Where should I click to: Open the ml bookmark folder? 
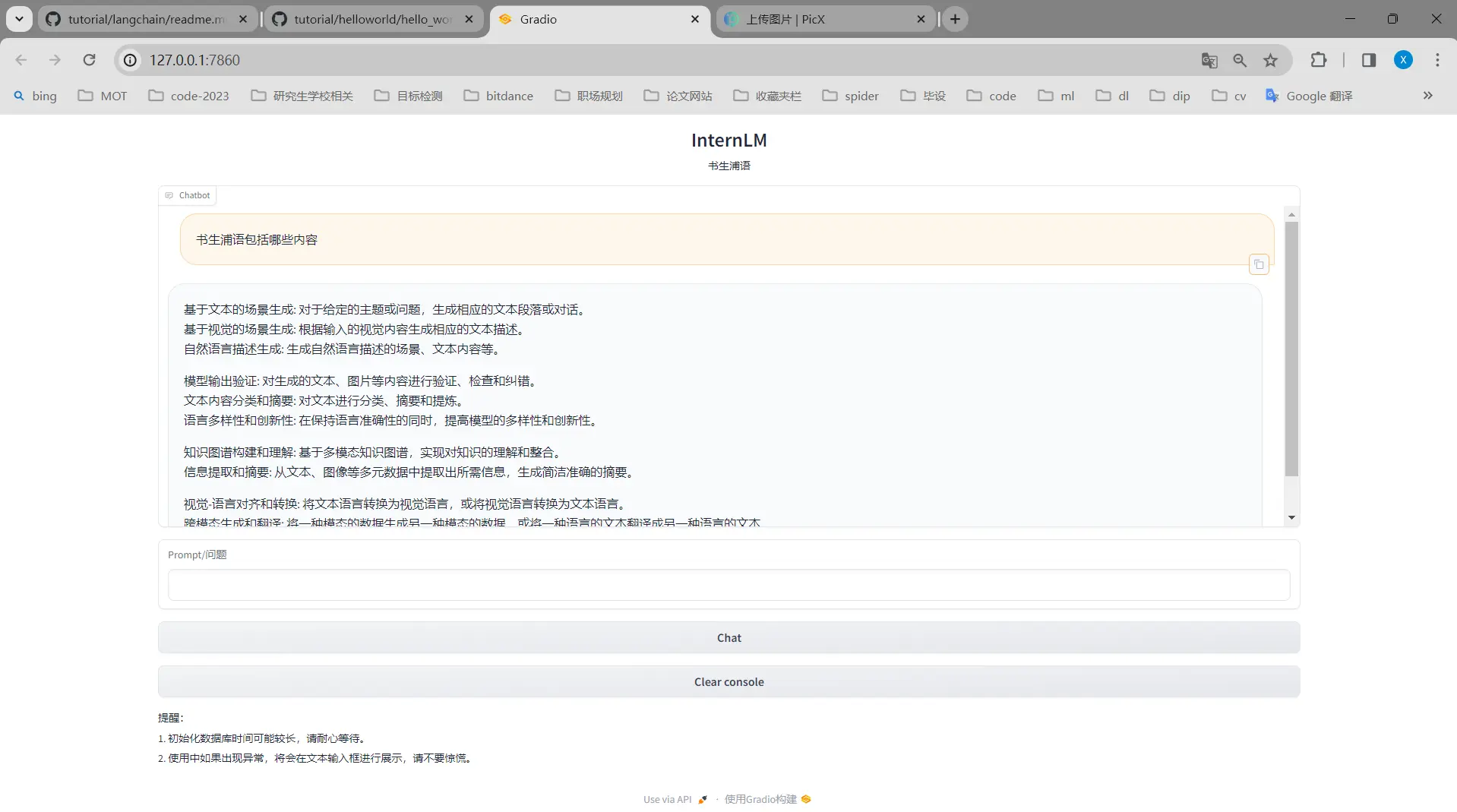(1057, 96)
